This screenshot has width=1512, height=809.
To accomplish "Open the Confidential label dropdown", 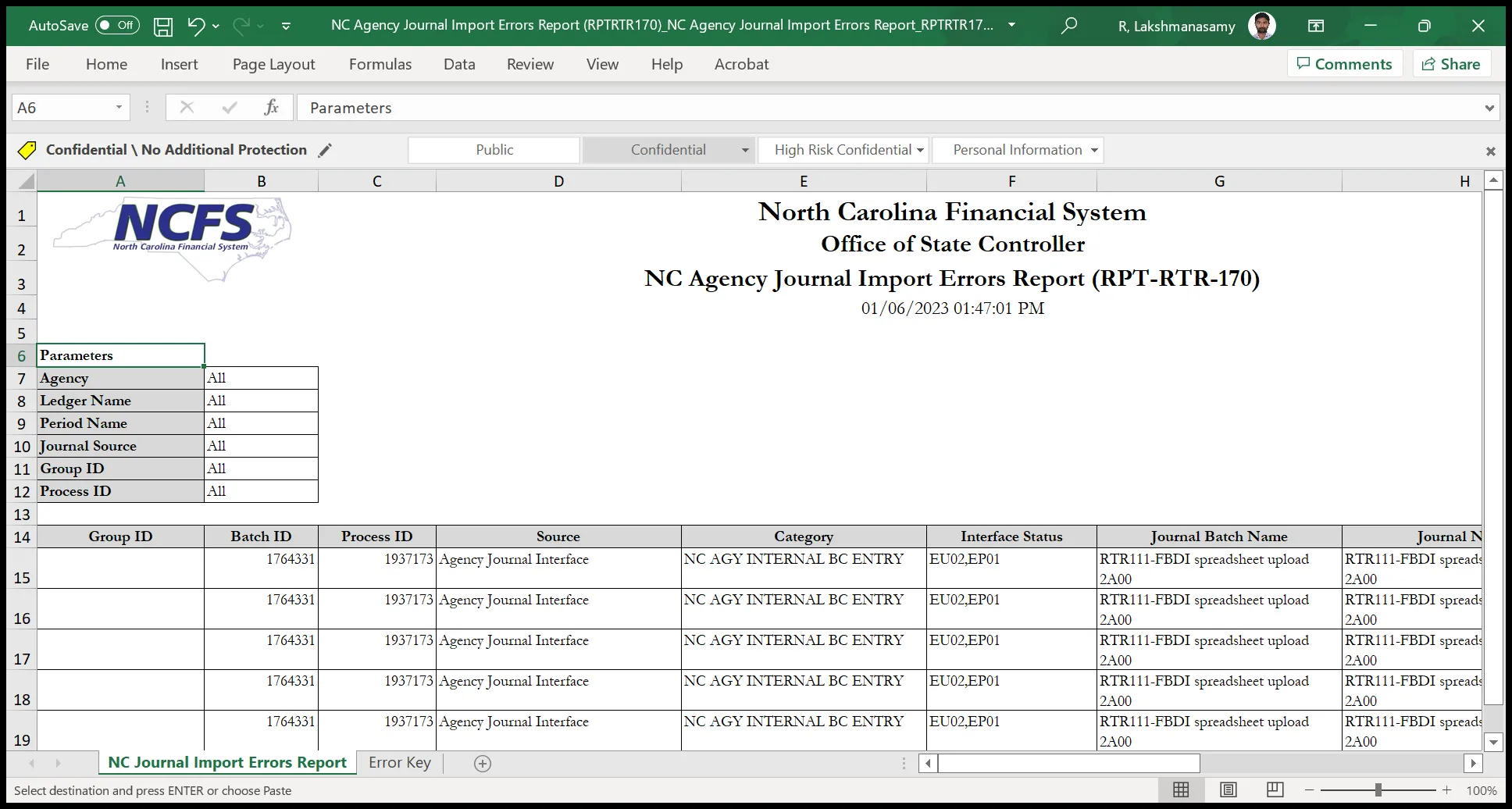I will click(x=744, y=150).
